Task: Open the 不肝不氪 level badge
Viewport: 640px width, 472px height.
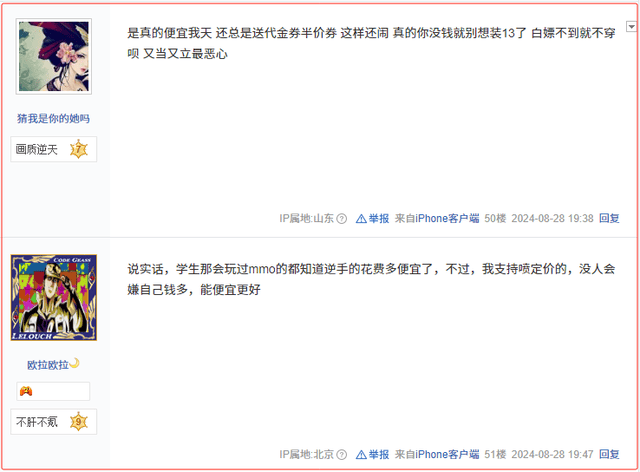Action: coord(53,421)
